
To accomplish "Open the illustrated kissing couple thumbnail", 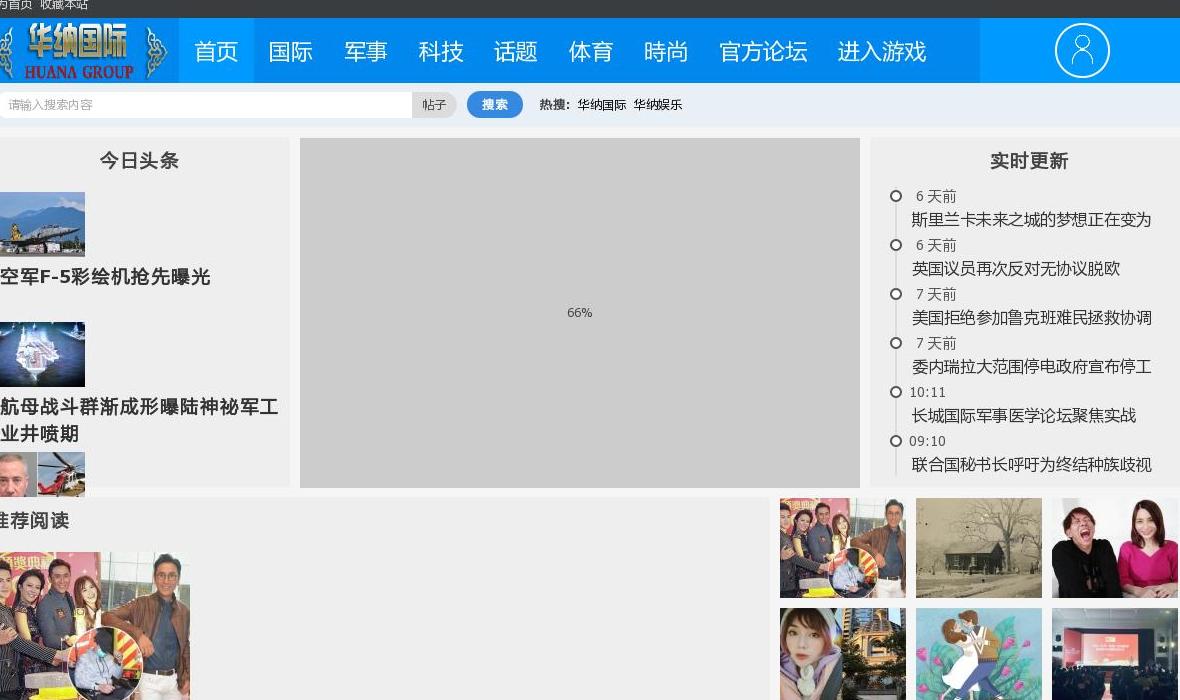I will (978, 654).
